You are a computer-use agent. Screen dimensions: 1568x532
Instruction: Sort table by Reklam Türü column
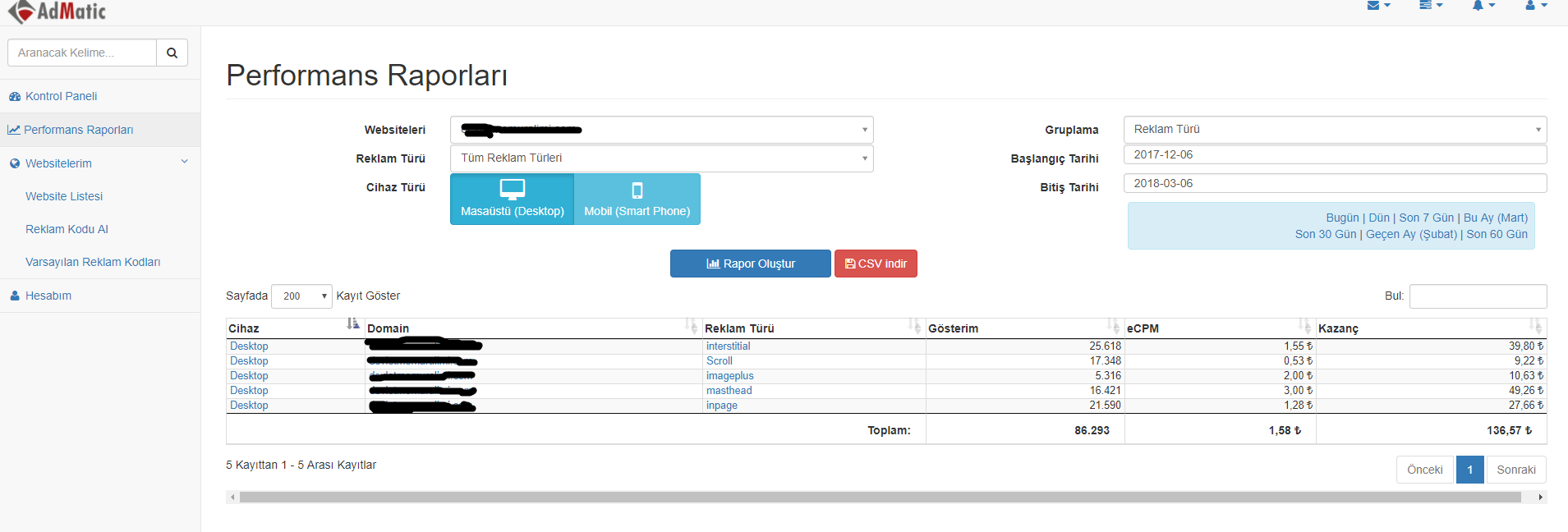[x=814, y=328]
